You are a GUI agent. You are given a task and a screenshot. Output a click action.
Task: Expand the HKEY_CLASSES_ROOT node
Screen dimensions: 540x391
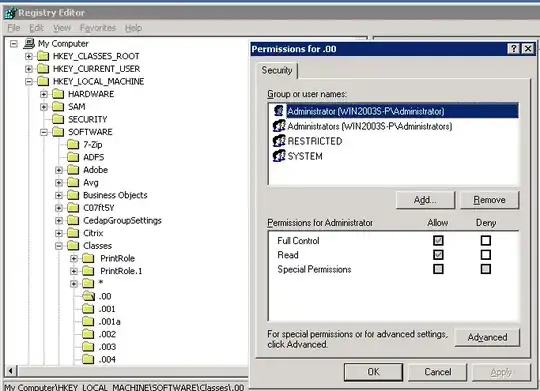29,56
